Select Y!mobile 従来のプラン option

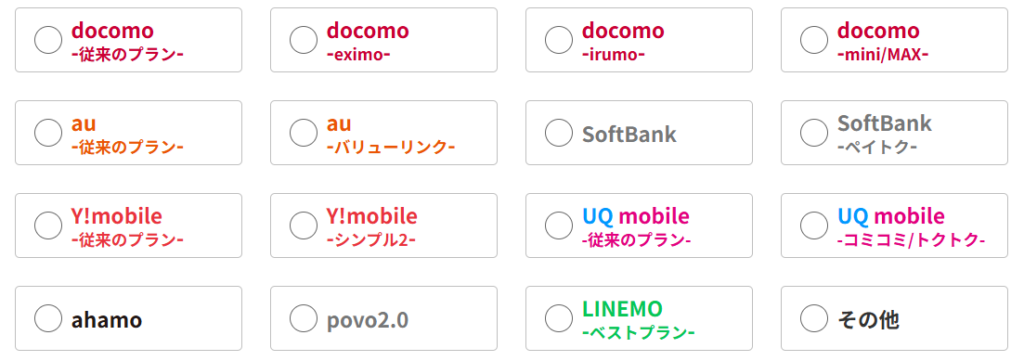[x=48, y=226]
